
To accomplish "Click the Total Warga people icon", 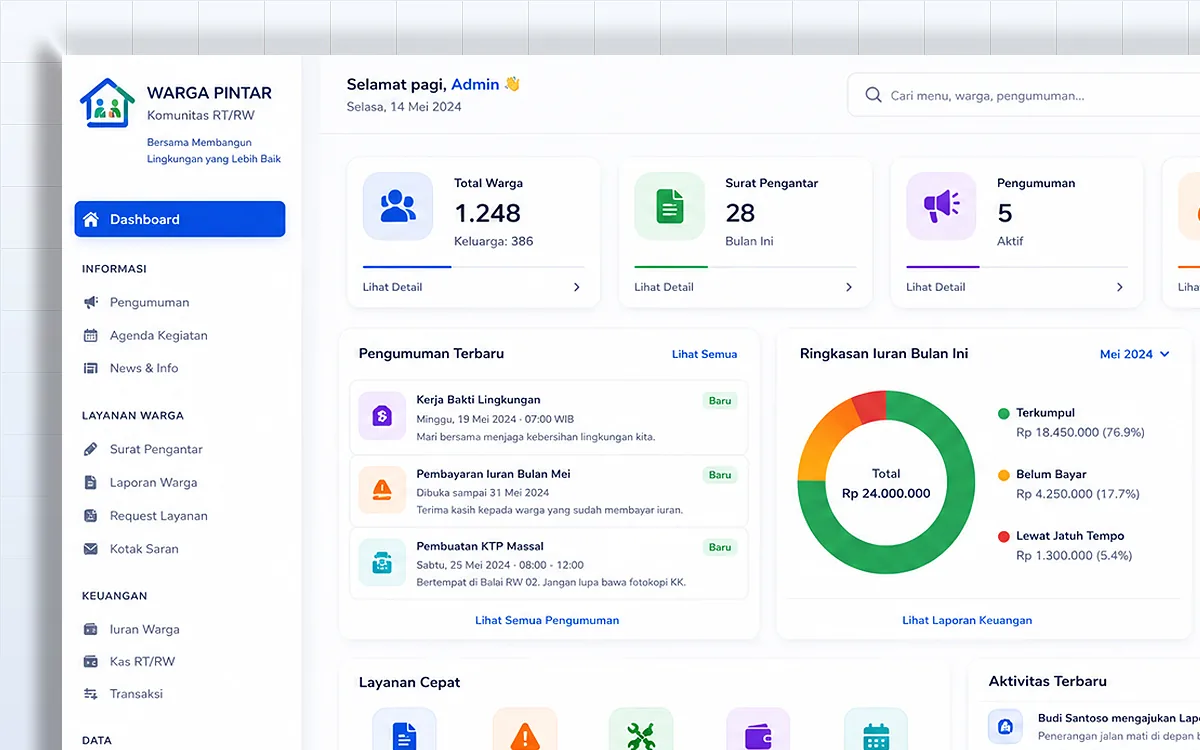I will 398,206.
